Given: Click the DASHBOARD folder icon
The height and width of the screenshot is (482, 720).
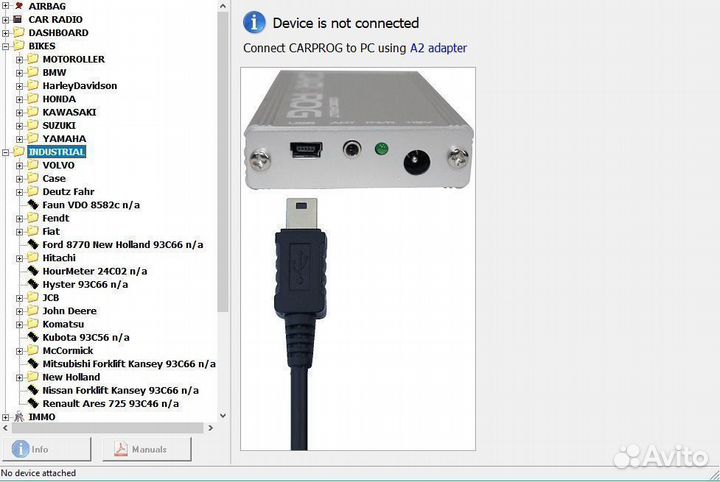Looking at the screenshot, I should [19, 32].
